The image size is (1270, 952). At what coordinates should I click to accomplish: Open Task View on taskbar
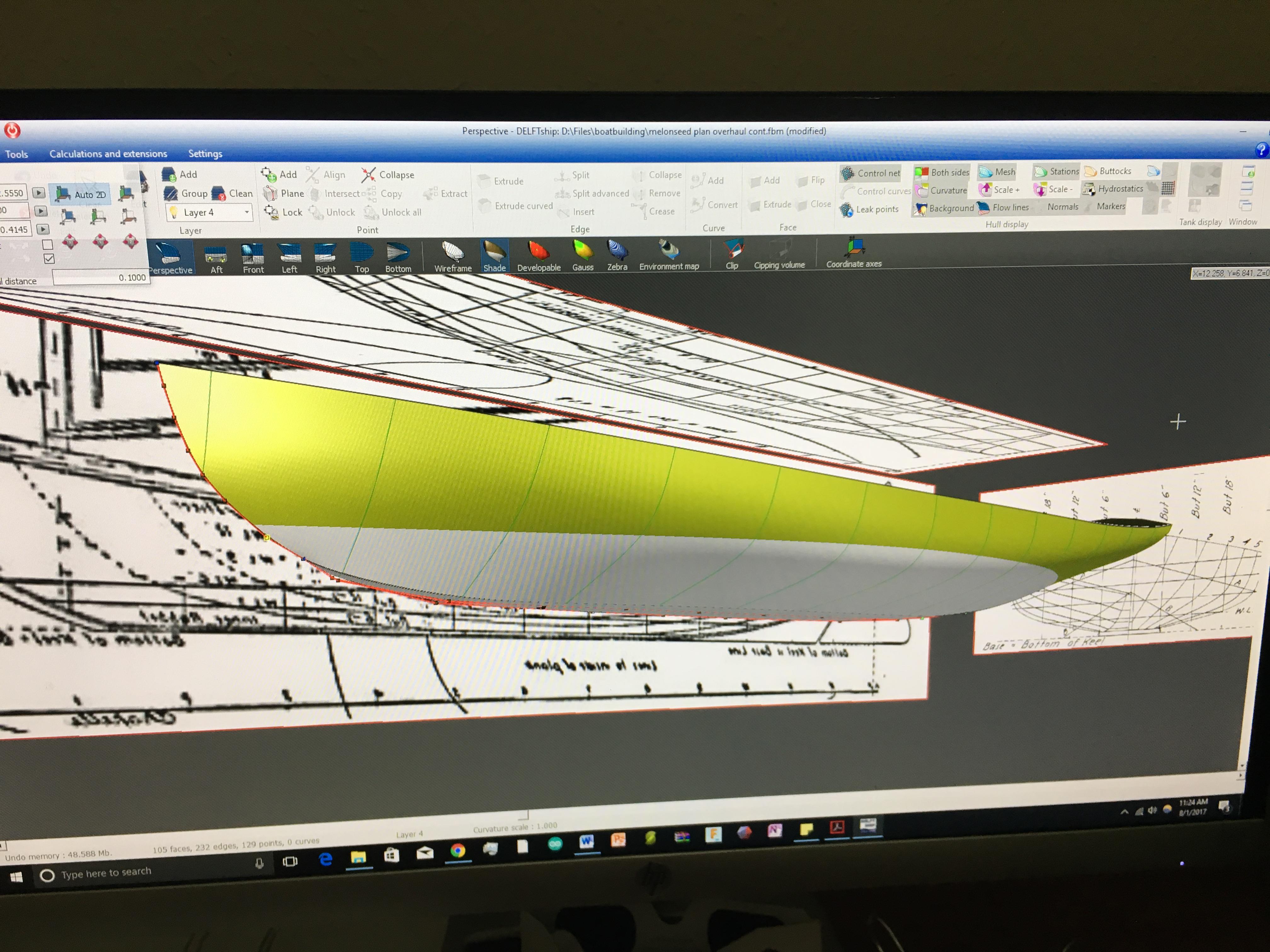(x=290, y=861)
